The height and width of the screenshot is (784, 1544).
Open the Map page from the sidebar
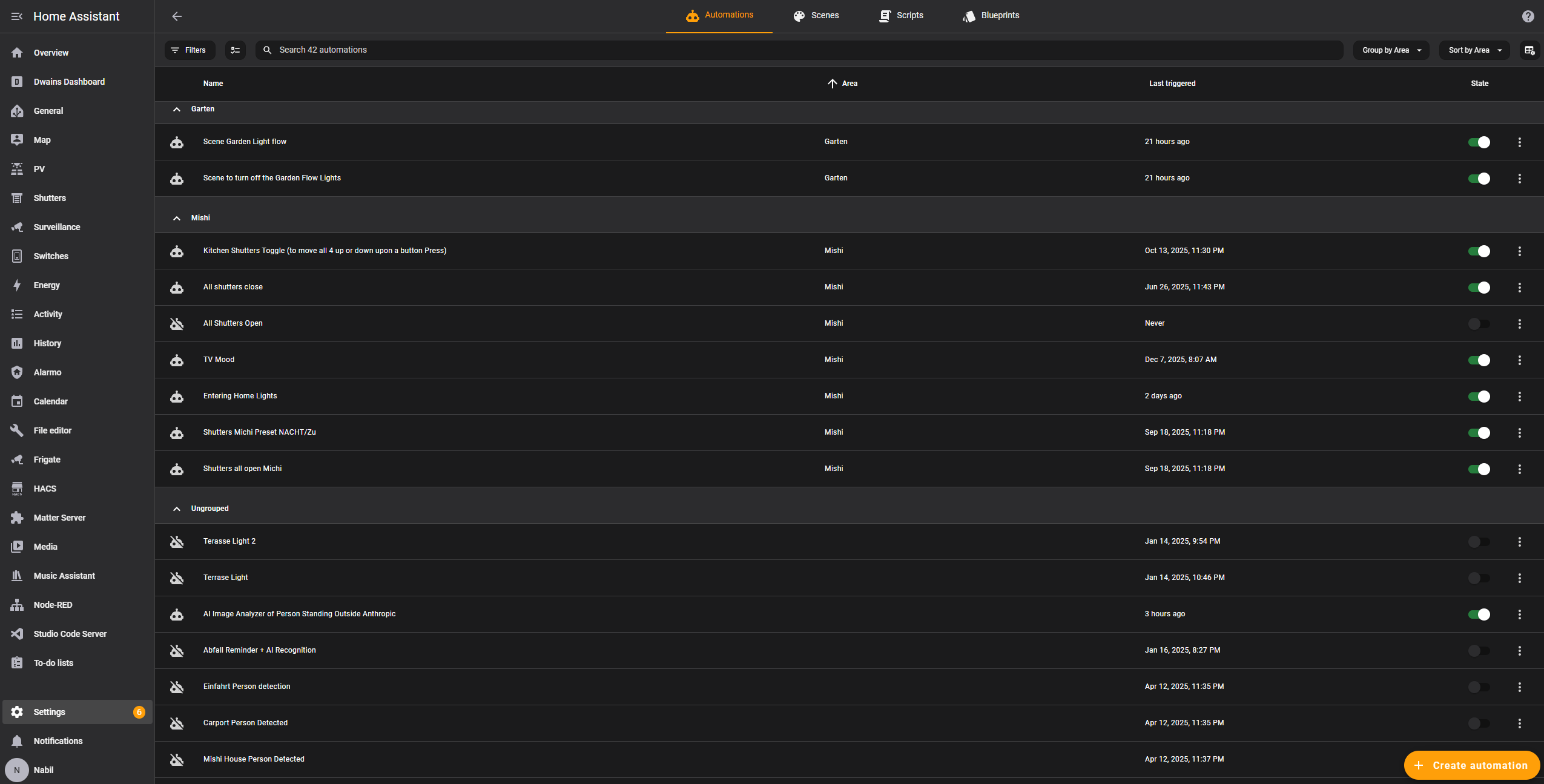(42, 140)
